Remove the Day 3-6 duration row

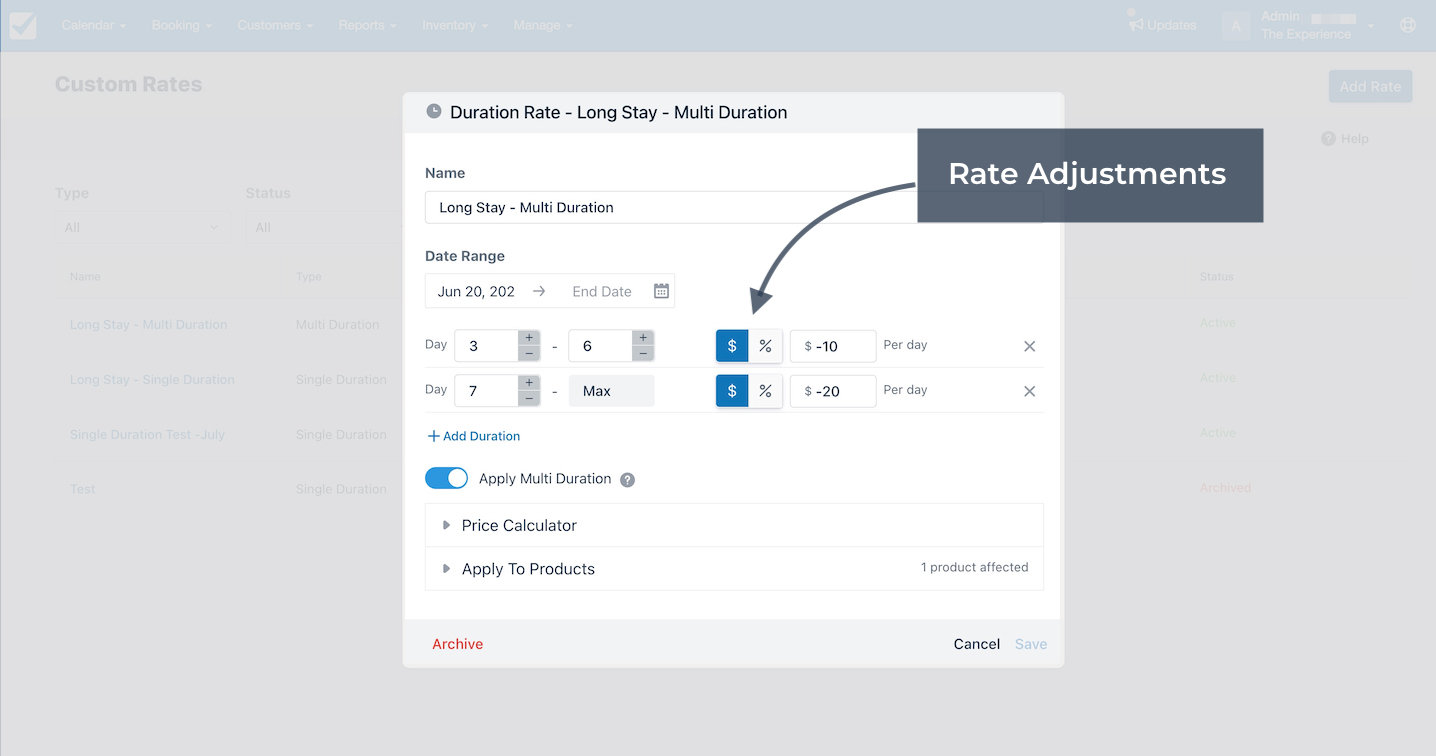click(x=1029, y=346)
